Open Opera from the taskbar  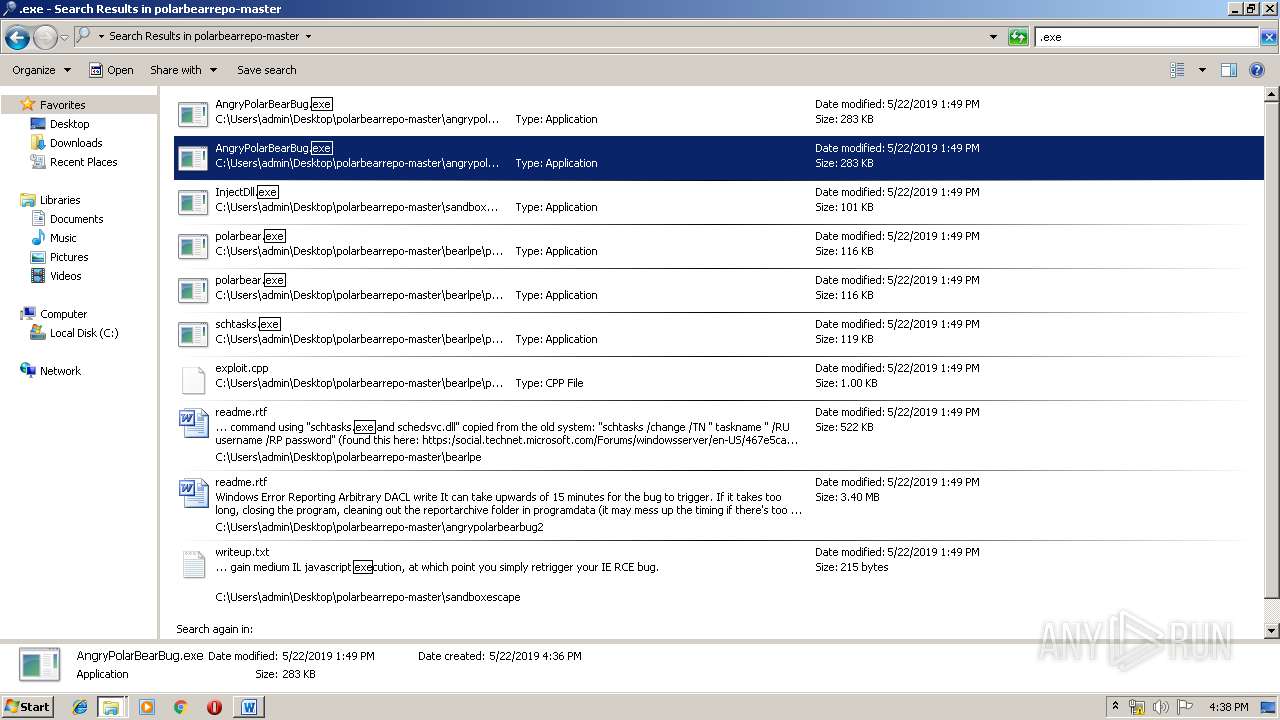point(214,707)
